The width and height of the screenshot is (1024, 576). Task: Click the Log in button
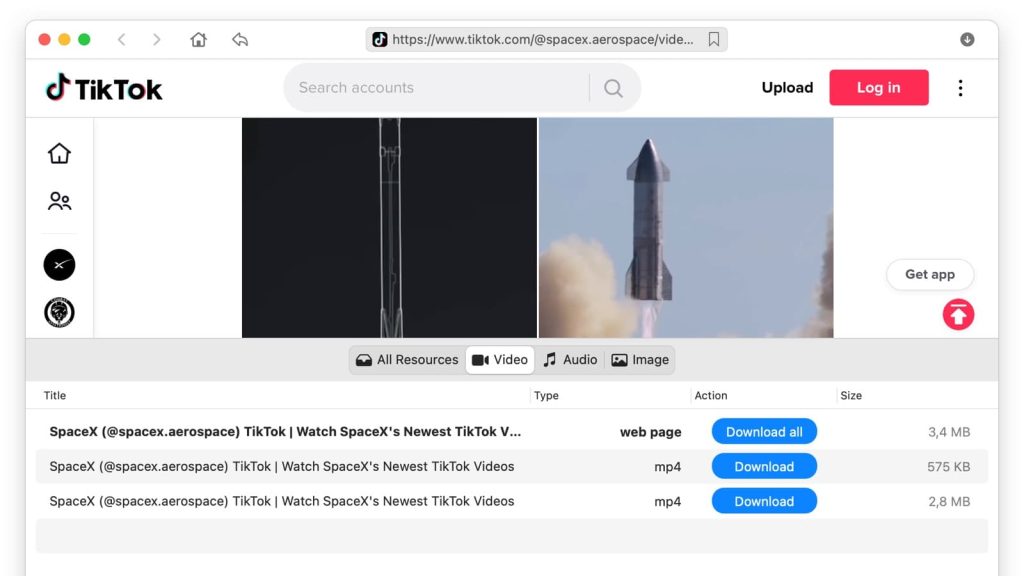878,88
